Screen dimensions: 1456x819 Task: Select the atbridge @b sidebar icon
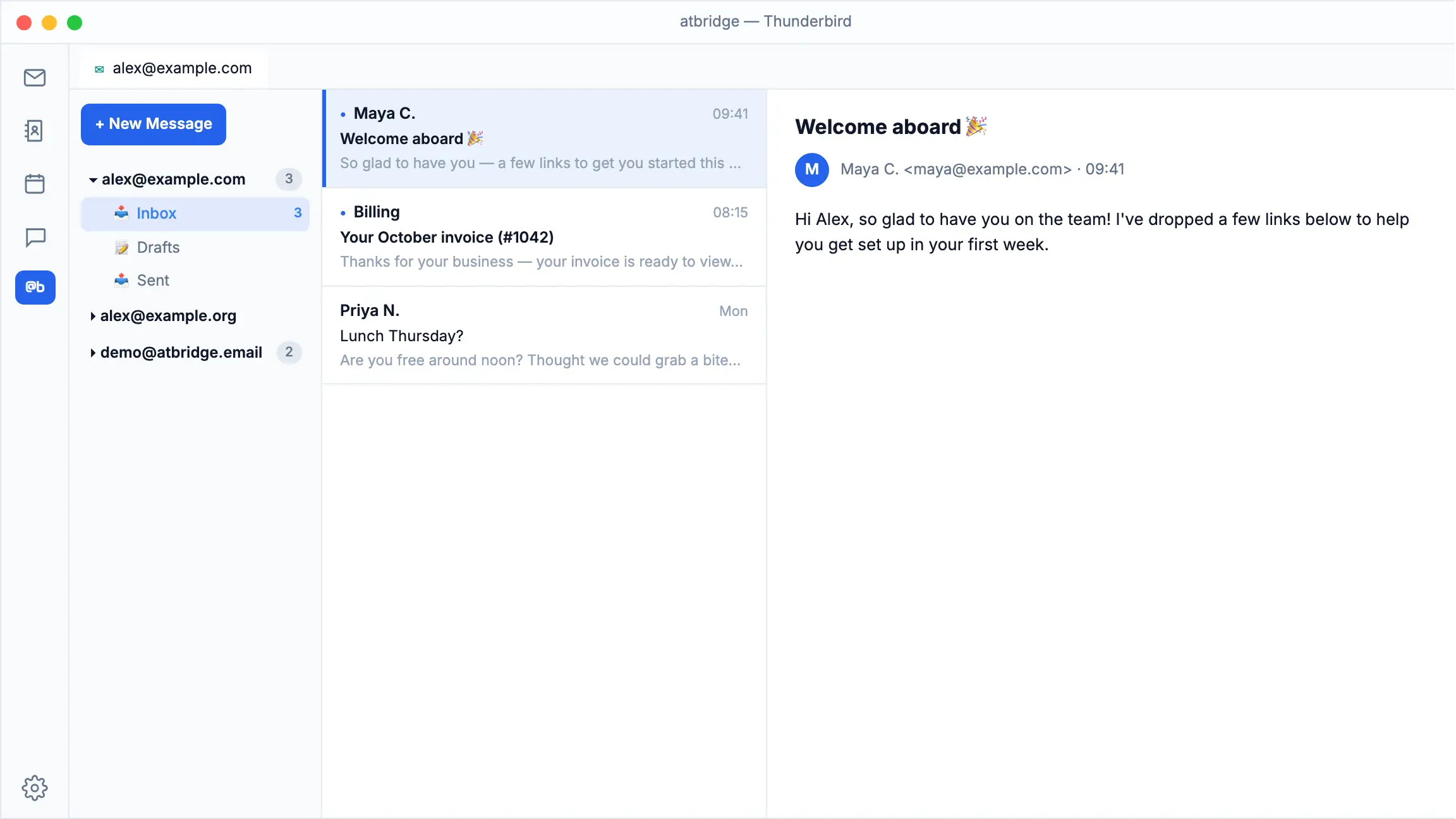tap(35, 288)
